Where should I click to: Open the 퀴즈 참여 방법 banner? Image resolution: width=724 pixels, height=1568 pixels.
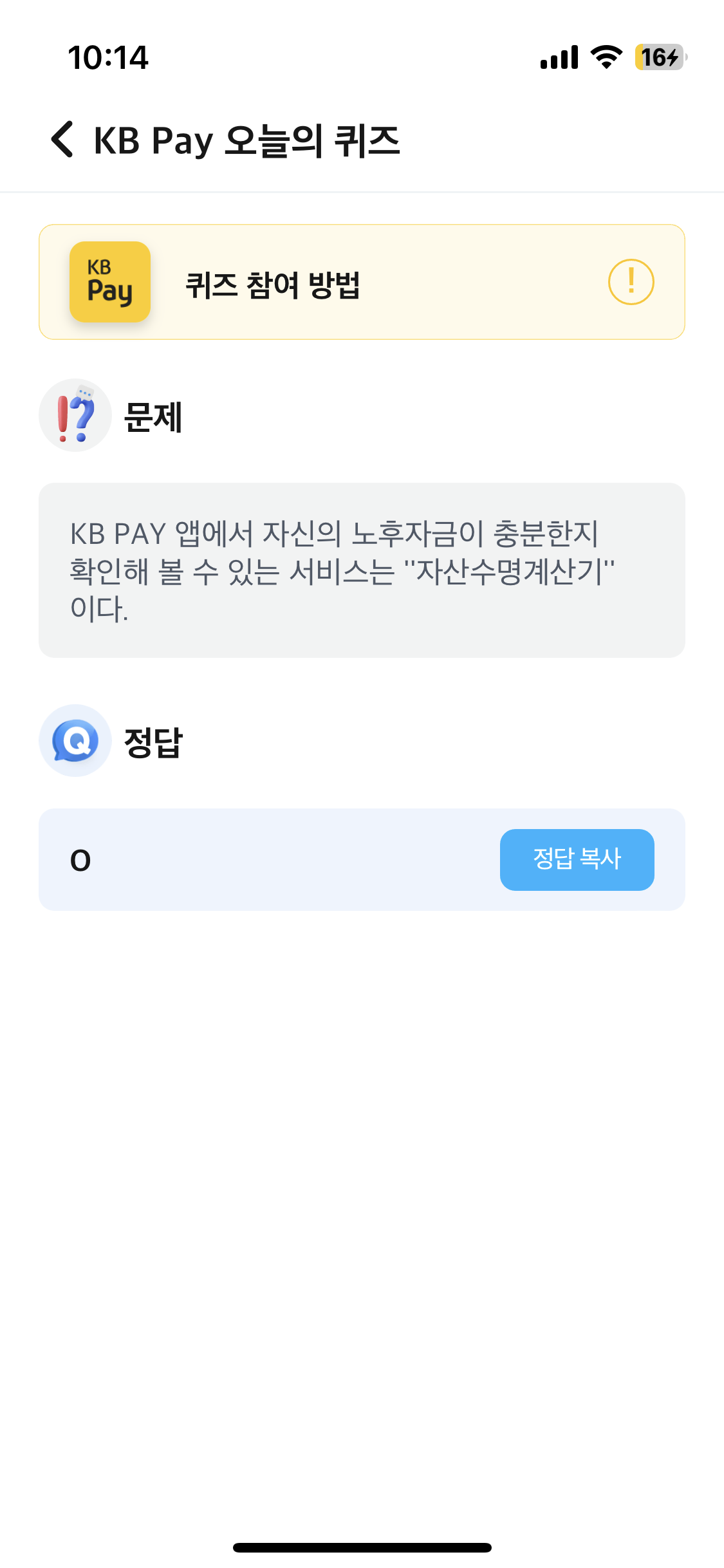click(362, 282)
